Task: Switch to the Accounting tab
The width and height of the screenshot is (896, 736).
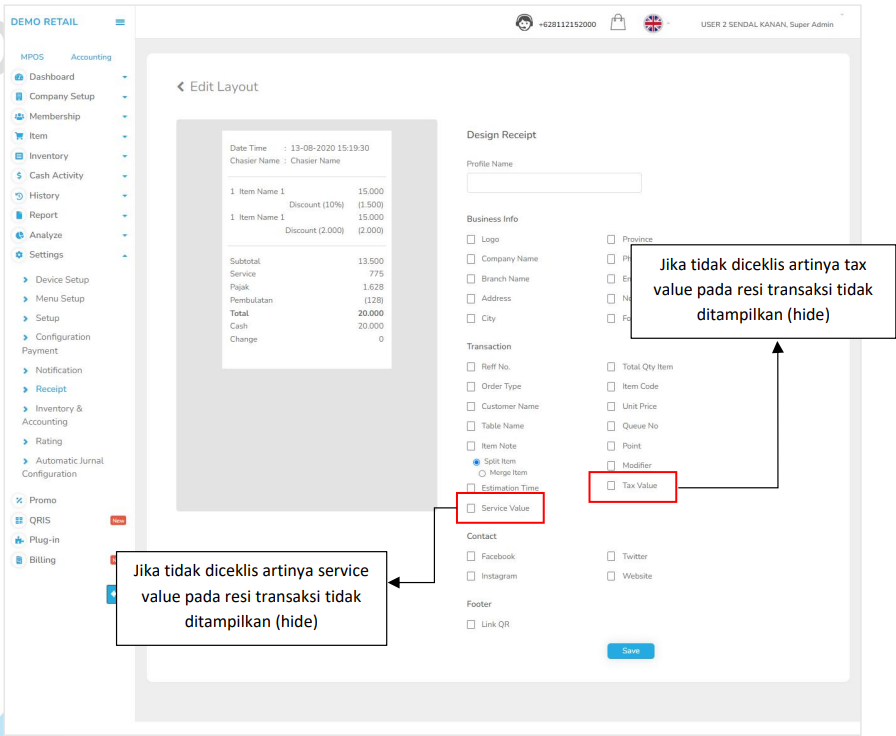Action: click(x=91, y=57)
